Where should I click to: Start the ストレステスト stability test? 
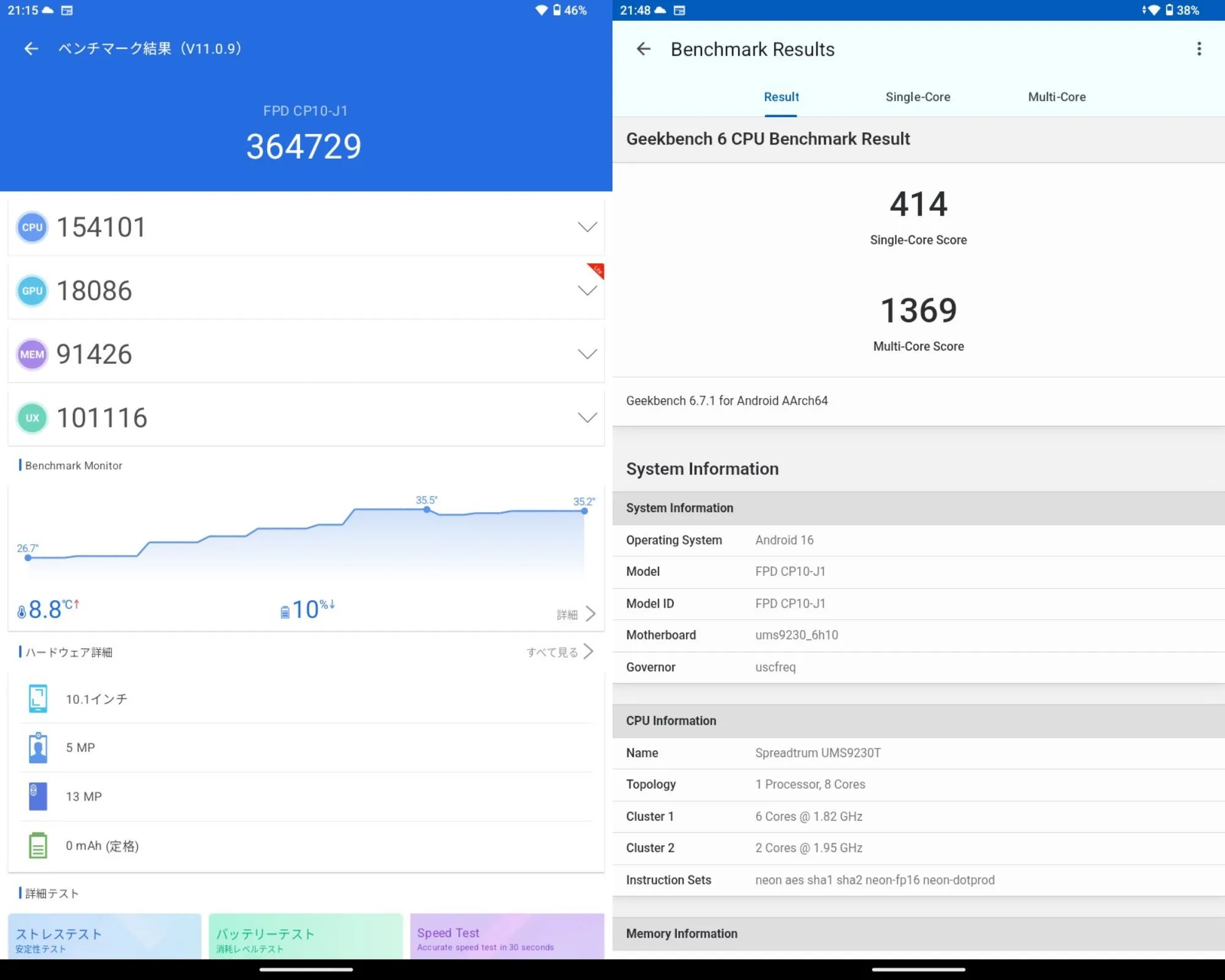click(105, 937)
